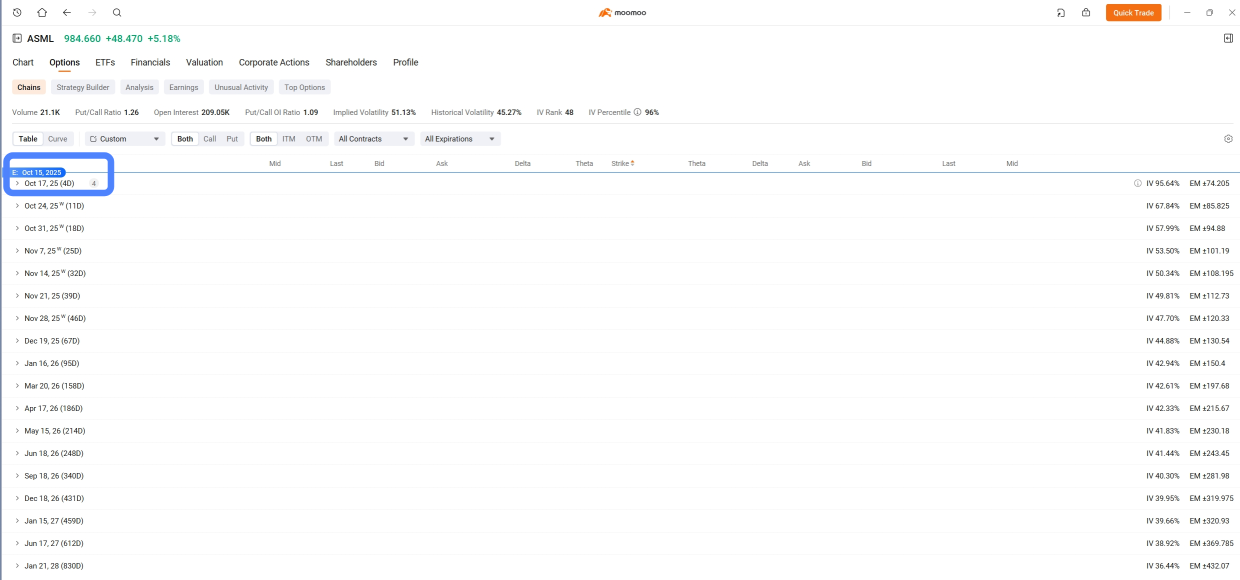The height and width of the screenshot is (580, 1240).
Task: Switch to the Financials tab
Action: click(151, 62)
